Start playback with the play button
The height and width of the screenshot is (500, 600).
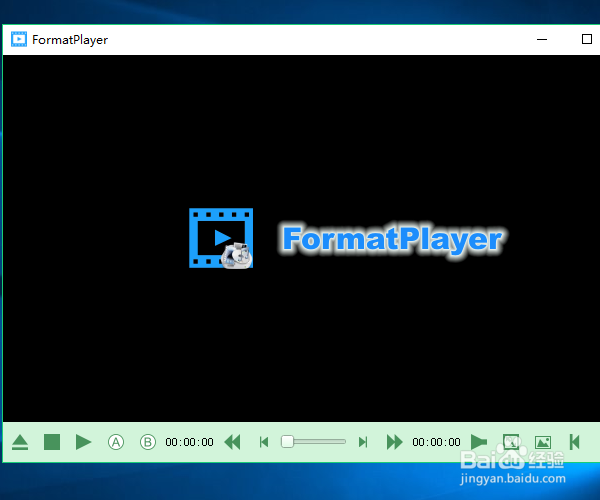click(x=83, y=442)
